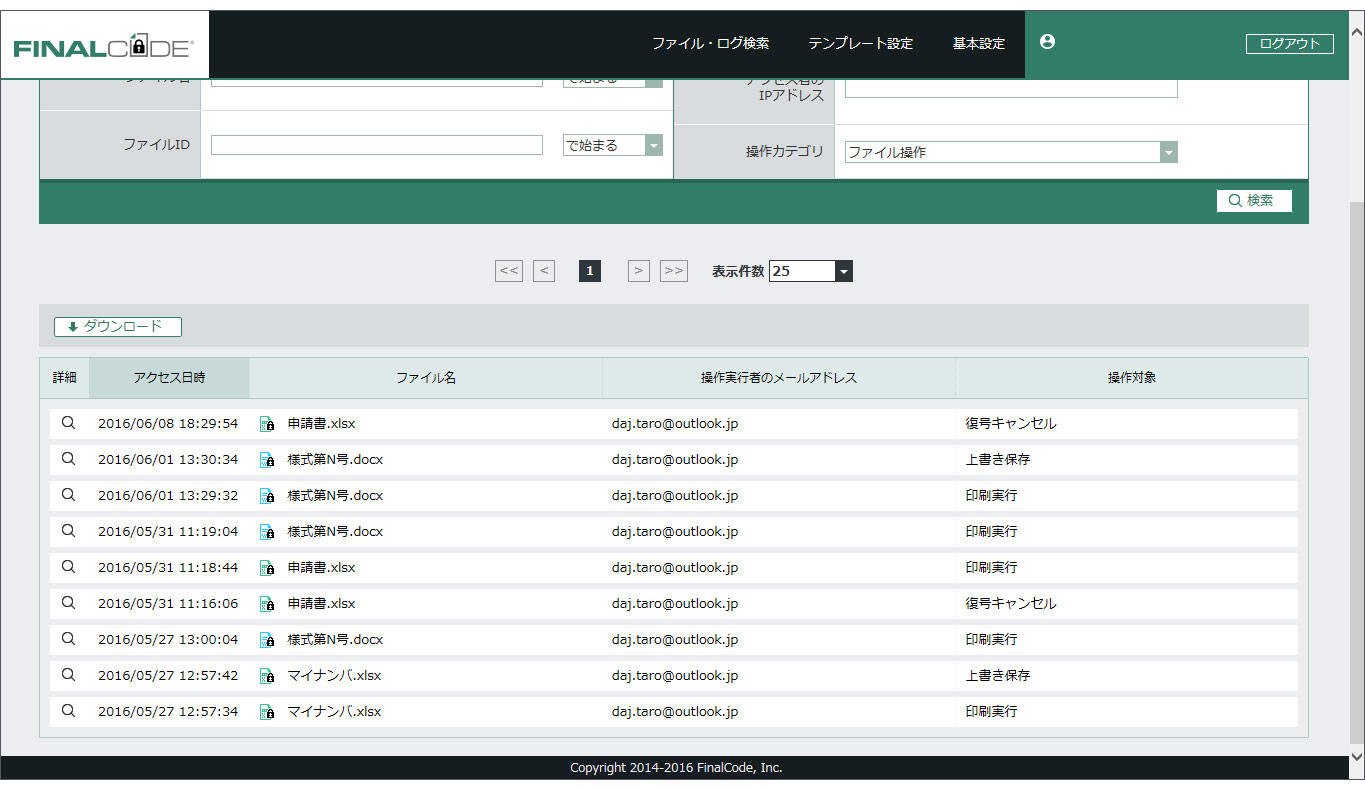This screenshot has width=1365, height=790.
Task: Click the ログアウト button
Action: click(x=1289, y=44)
